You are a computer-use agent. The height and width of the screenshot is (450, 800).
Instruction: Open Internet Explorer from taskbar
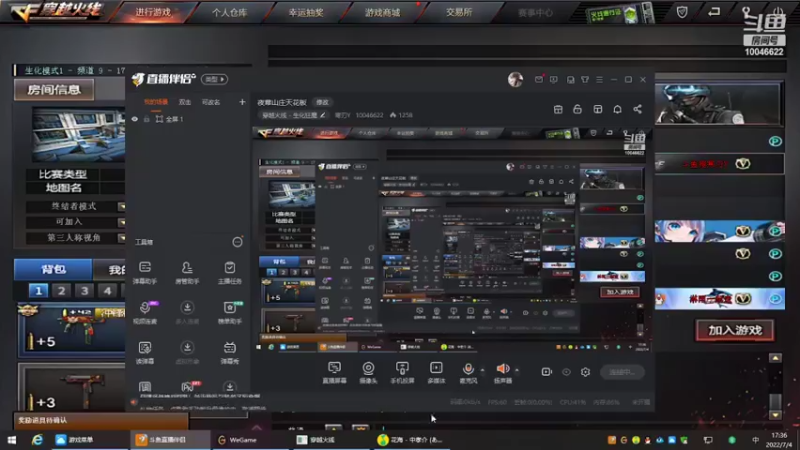(x=37, y=439)
